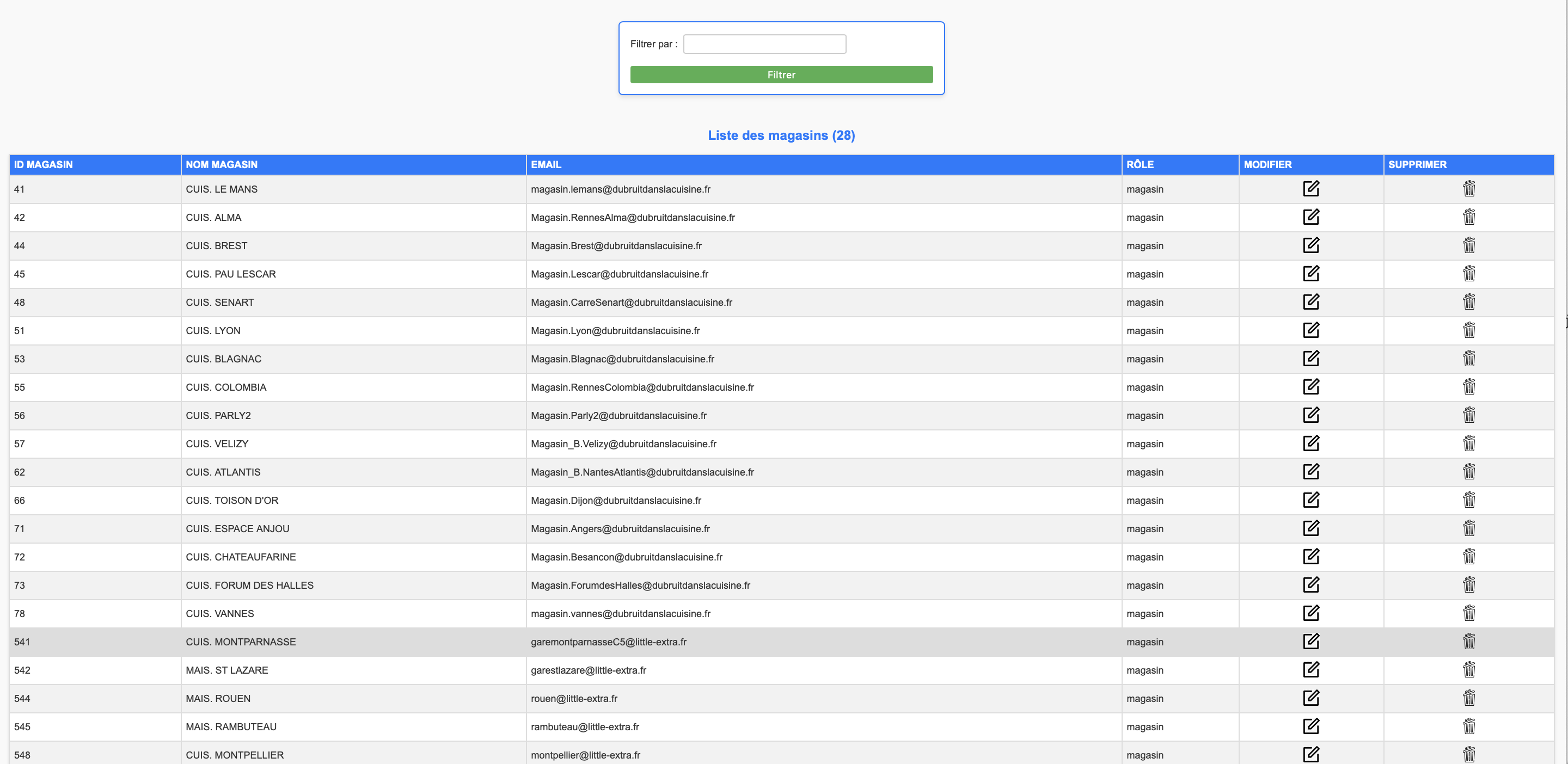
Task: Delete the CUIS. LYON store
Action: coord(1469,330)
